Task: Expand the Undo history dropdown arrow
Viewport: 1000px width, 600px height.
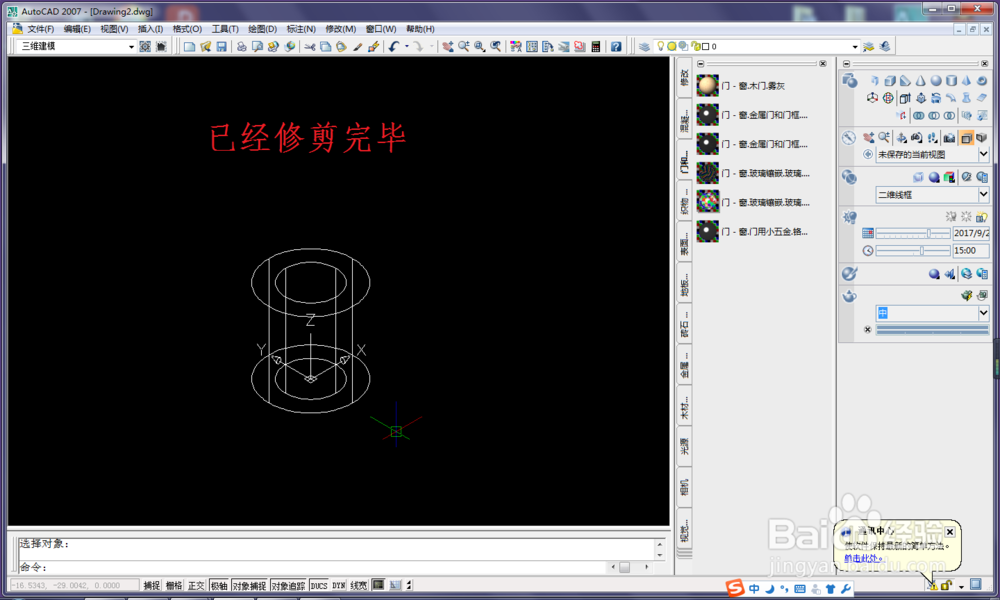Action: 407,47
